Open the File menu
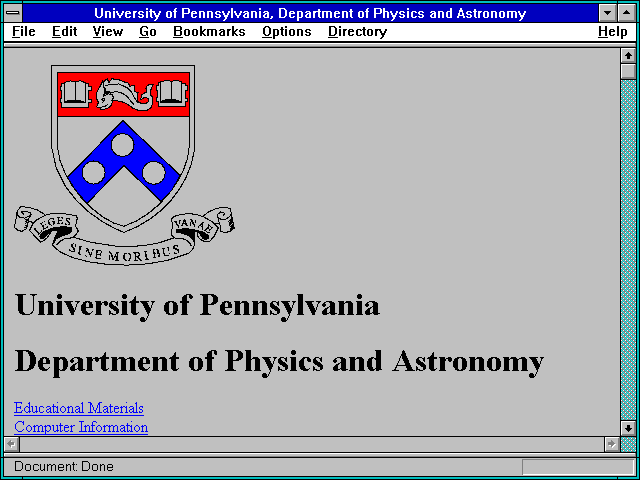 tap(24, 32)
